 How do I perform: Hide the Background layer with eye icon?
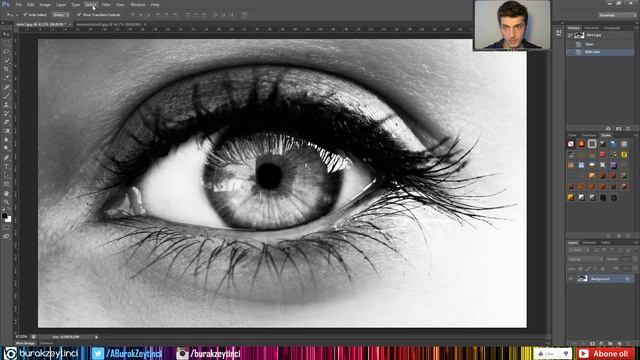tap(571, 279)
